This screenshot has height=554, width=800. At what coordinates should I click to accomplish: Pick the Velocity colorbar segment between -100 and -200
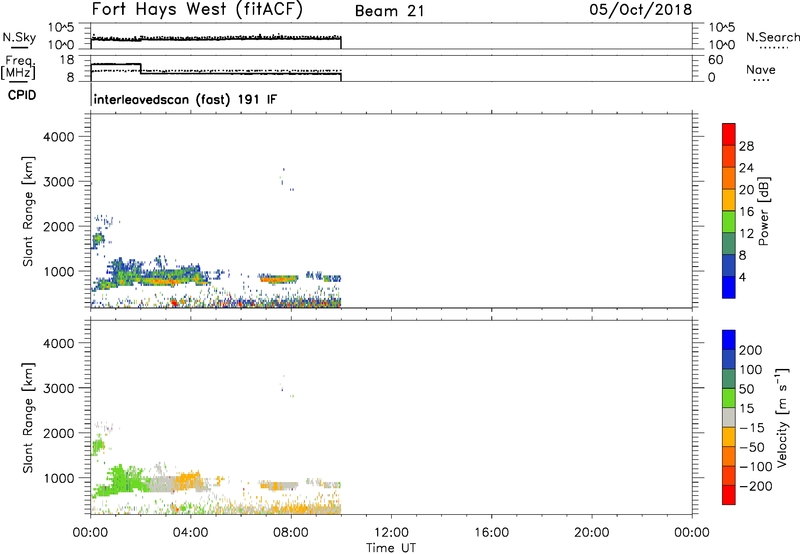(729, 476)
